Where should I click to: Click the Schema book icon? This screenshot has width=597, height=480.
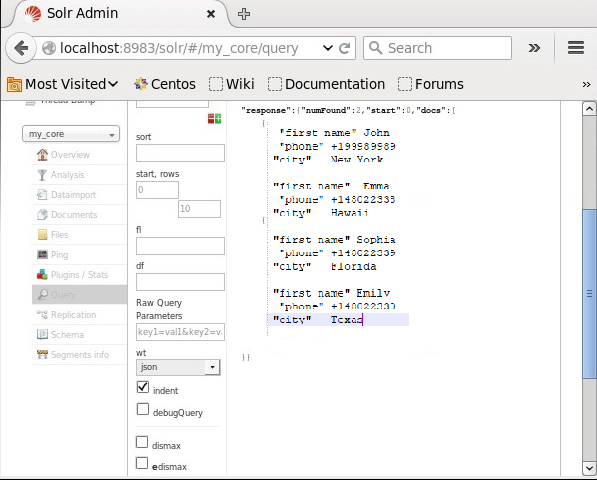click(42, 335)
